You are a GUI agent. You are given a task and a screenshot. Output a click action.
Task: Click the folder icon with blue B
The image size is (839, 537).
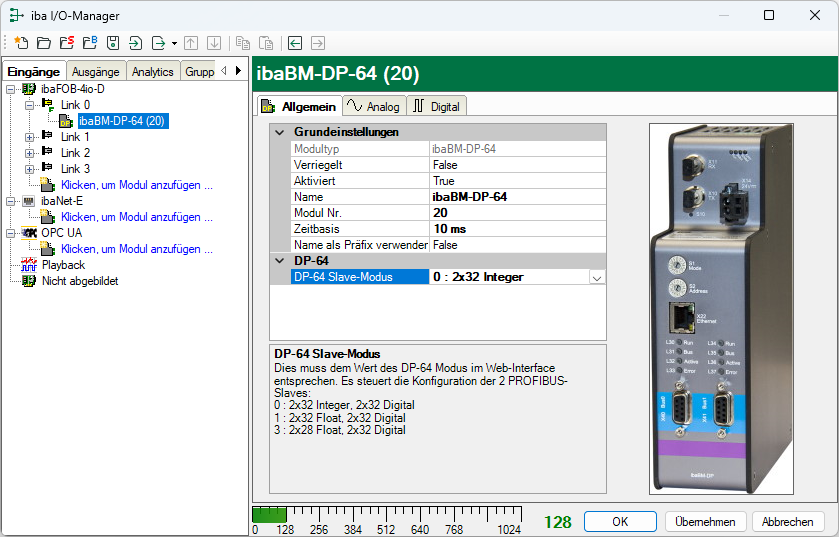coord(89,43)
